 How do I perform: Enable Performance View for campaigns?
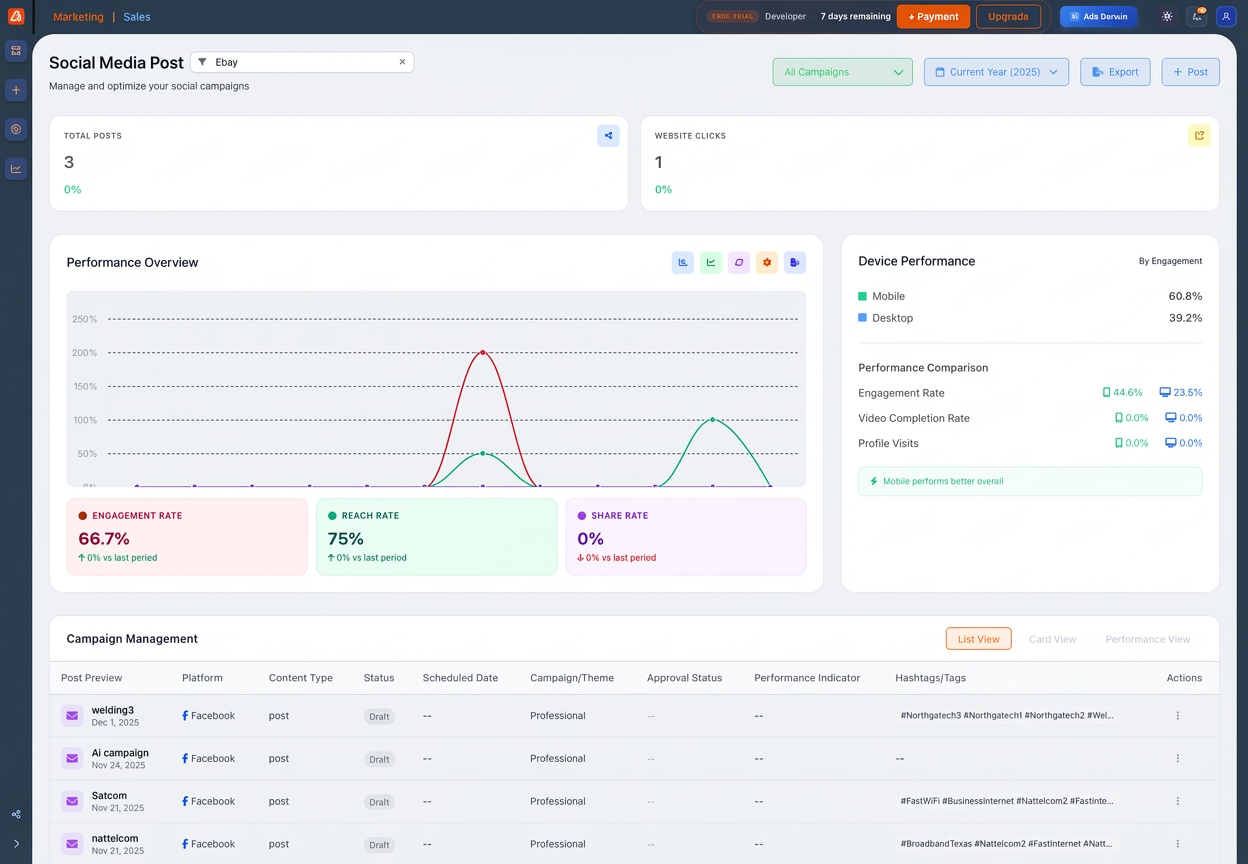pos(1147,639)
